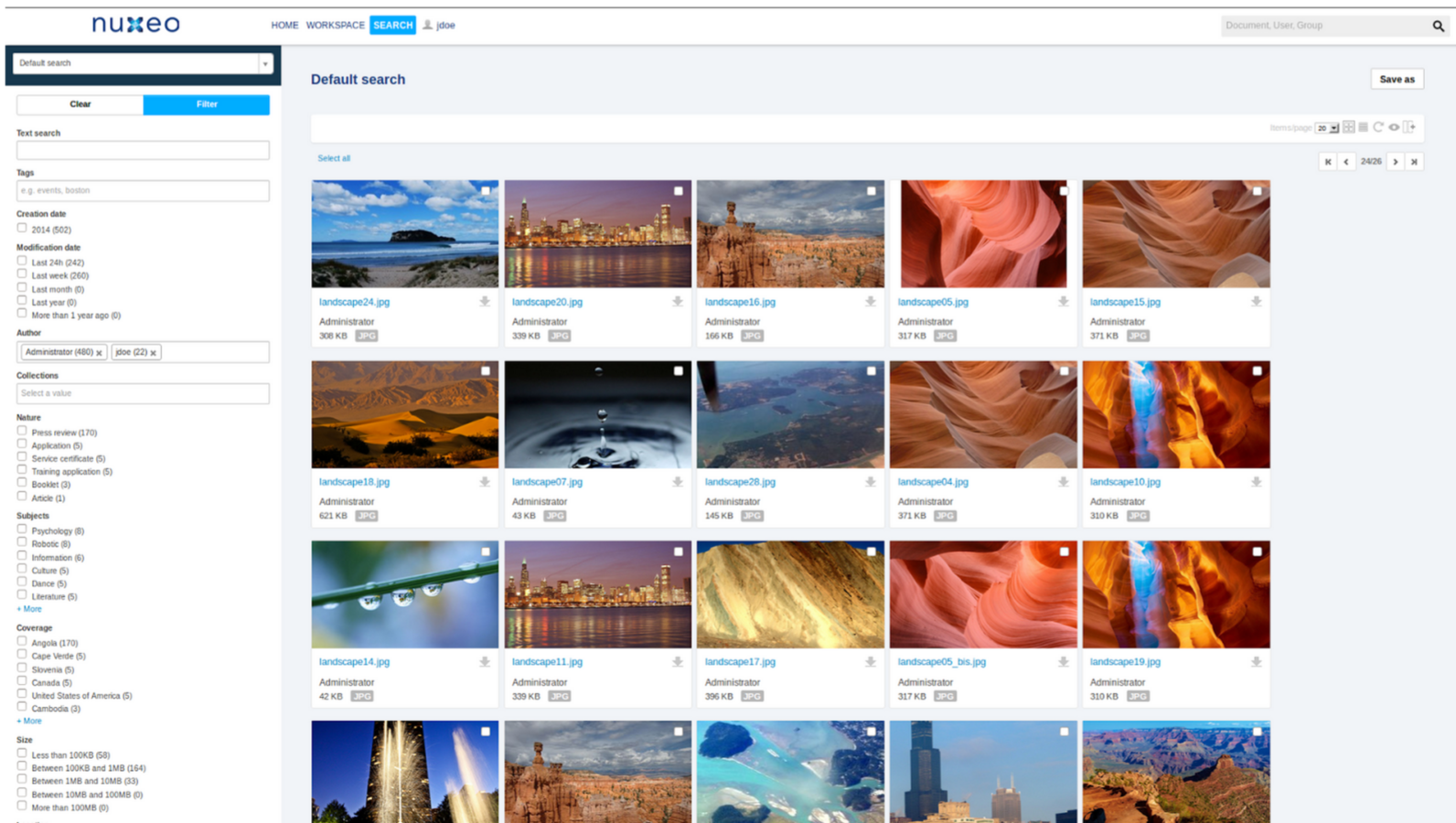Download landscape07.jpg via its arrow icon
Image resolution: width=1456 pixels, height=823 pixels.
678,482
